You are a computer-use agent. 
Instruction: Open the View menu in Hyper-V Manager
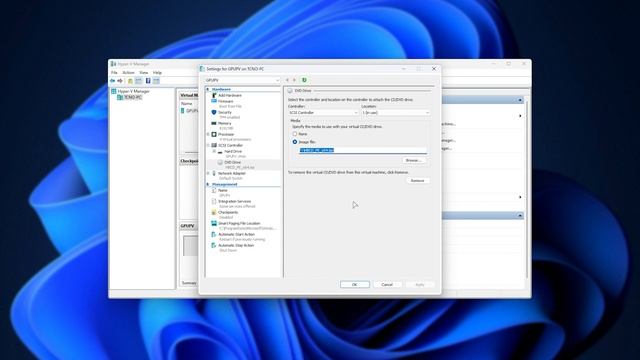(x=144, y=73)
